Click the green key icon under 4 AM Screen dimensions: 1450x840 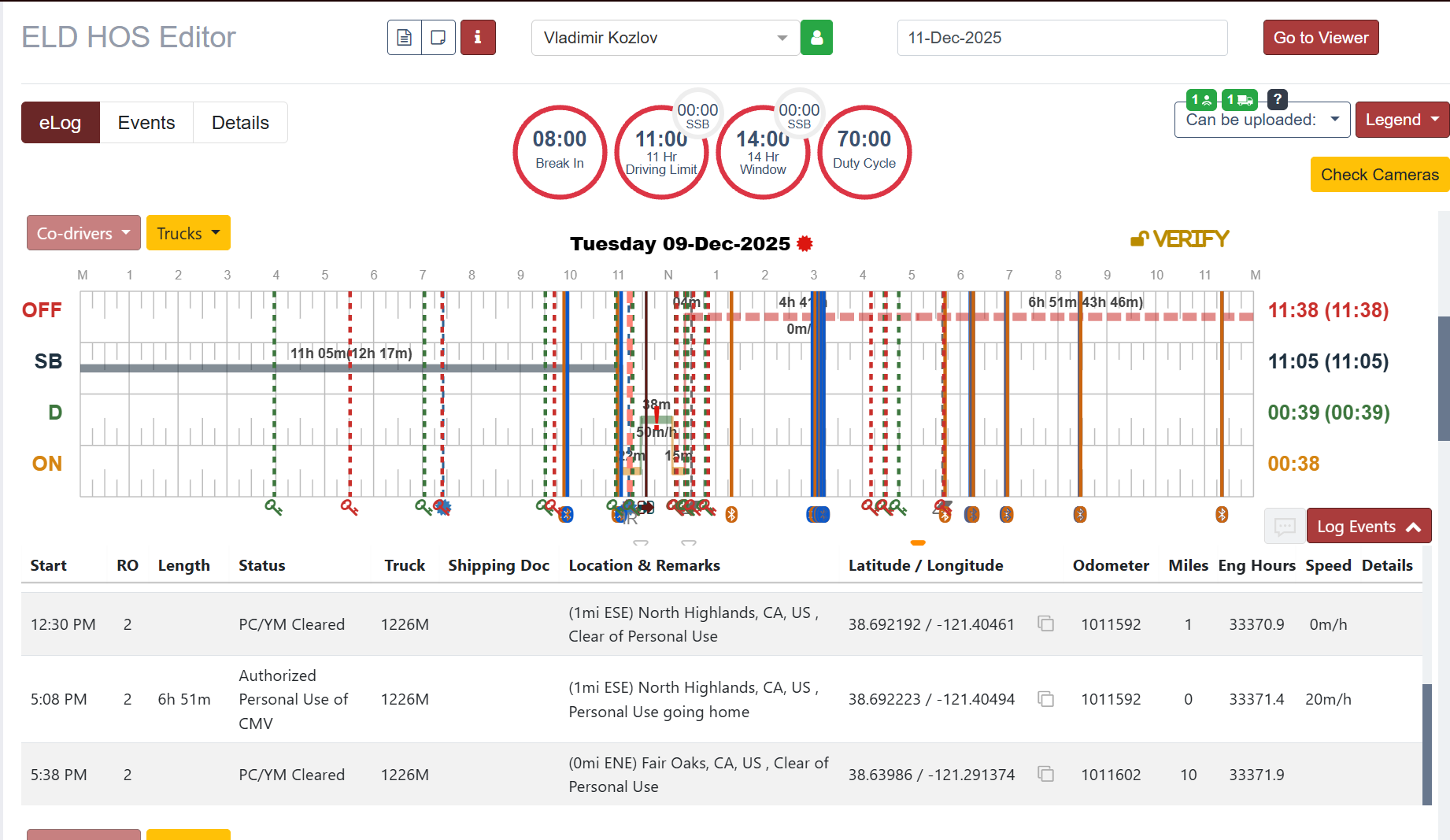point(273,507)
